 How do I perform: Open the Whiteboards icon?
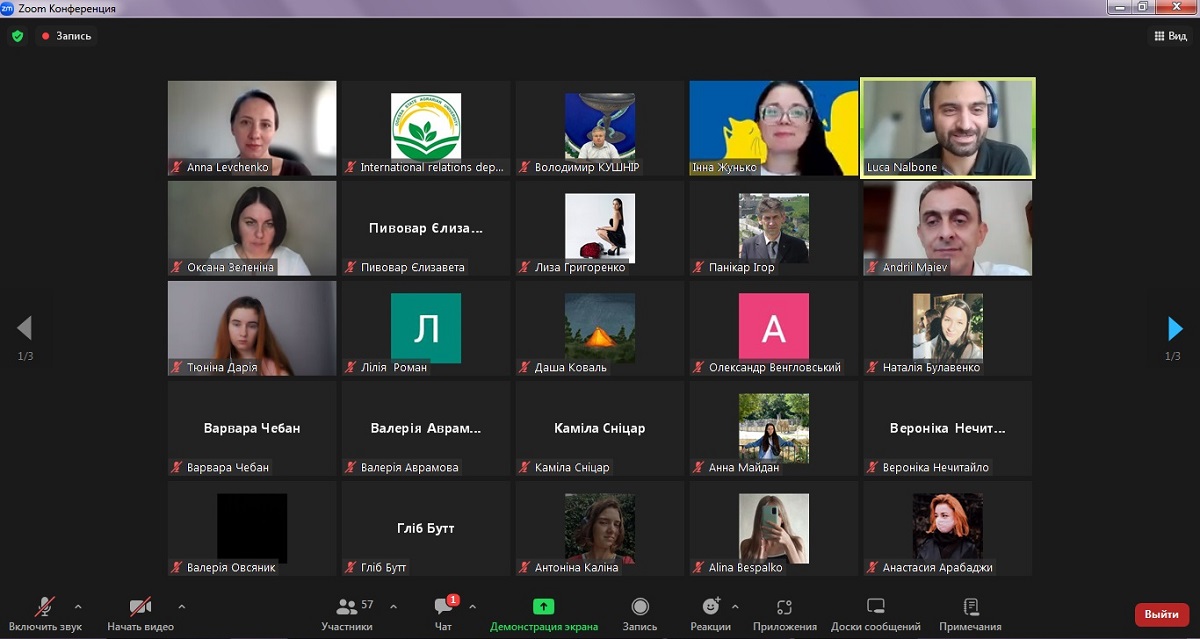tap(875, 607)
